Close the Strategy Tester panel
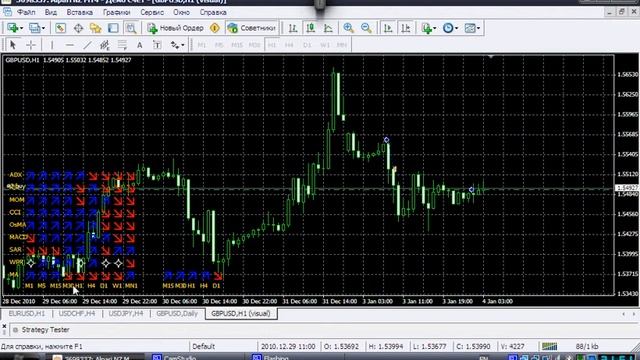Image resolution: width=640 pixels, height=360 pixels. point(4,327)
